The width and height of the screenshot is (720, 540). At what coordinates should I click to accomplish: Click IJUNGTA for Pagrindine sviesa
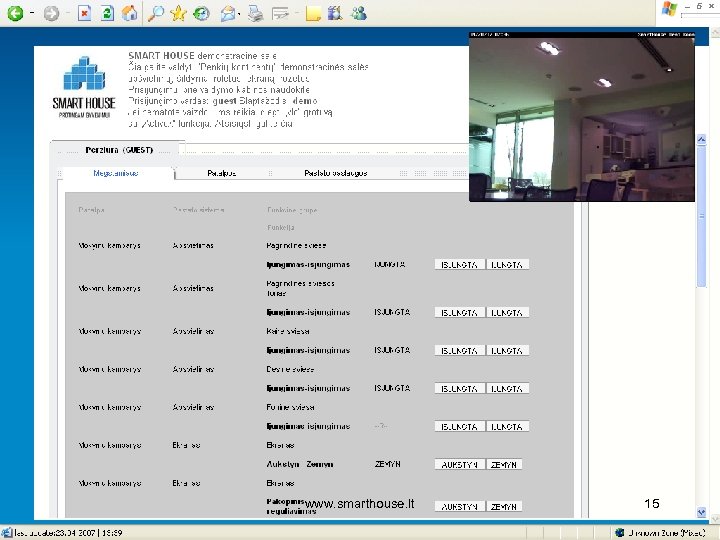click(x=507, y=265)
